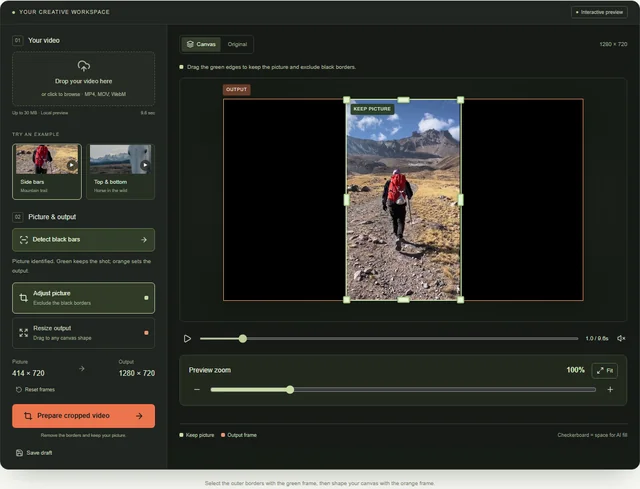Viewport: 640px width, 489px height.
Task: Click crop icon on Prepare cropped video
Action: point(28,416)
